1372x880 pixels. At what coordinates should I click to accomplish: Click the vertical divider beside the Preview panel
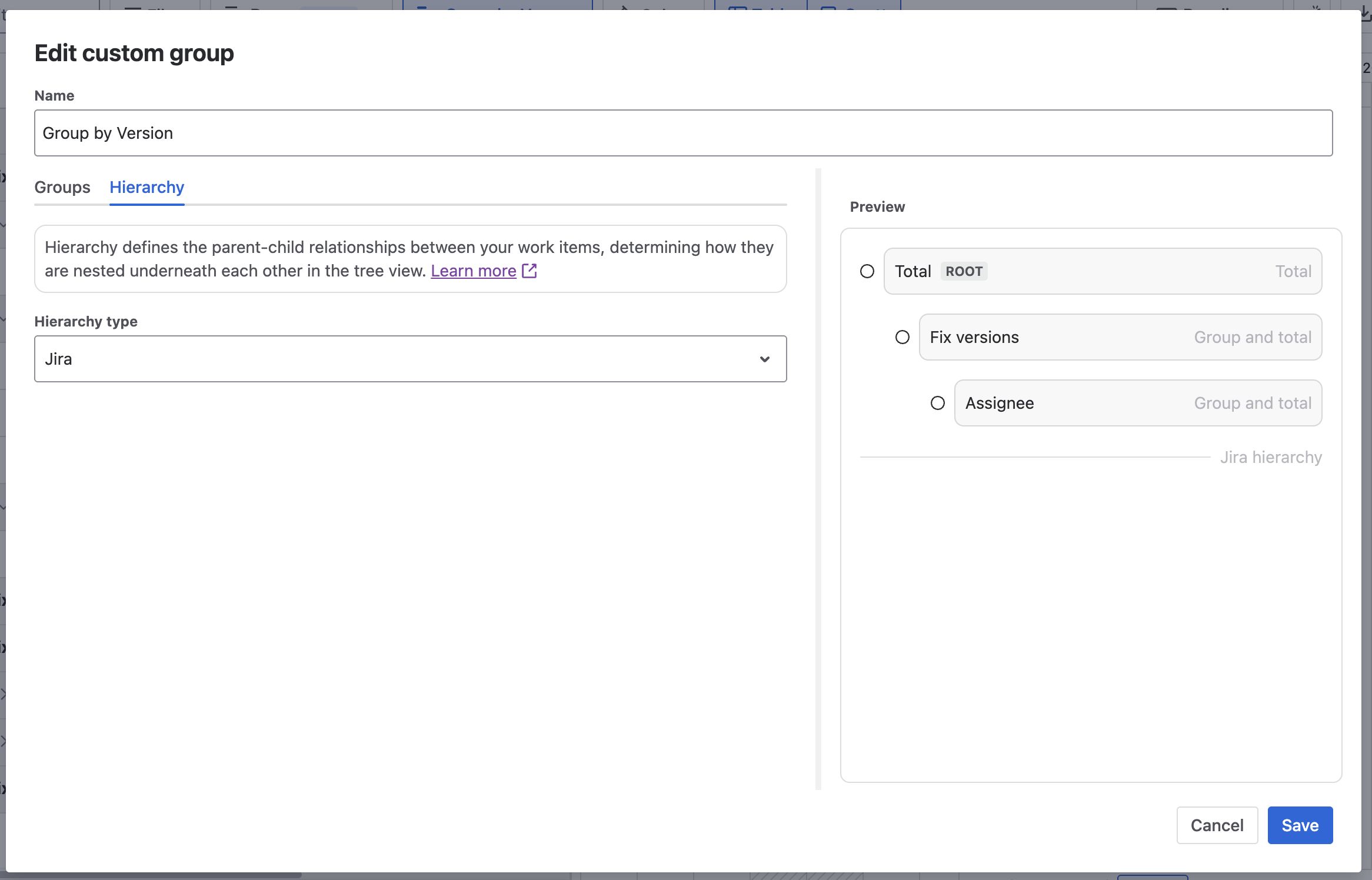point(818,479)
